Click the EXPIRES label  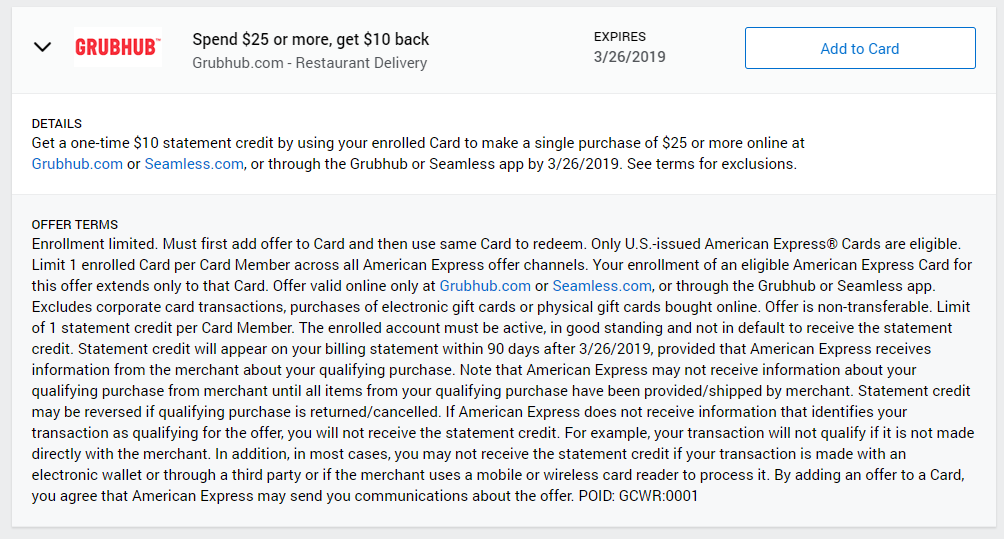click(620, 37)
